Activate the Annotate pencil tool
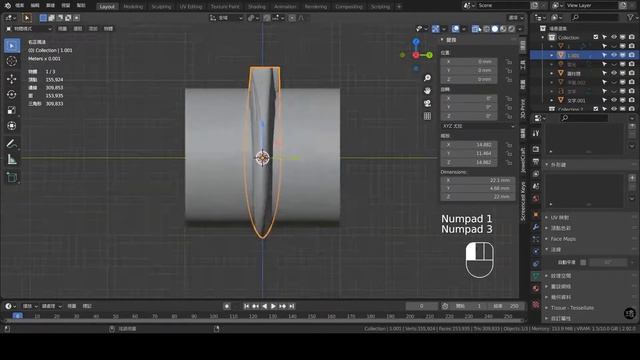Image resolution: width=640 pixels, height=360 pixels. 12,144
